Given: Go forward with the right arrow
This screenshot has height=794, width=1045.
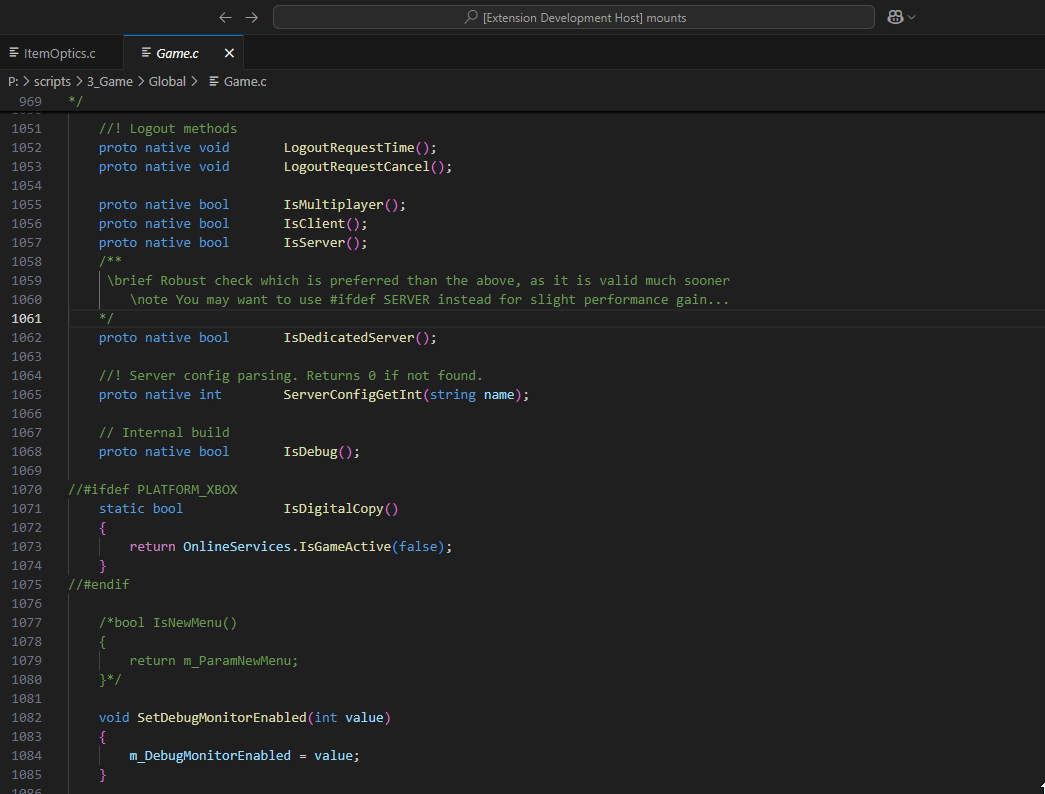Looking at the screenshot, I should pos(252,17).
